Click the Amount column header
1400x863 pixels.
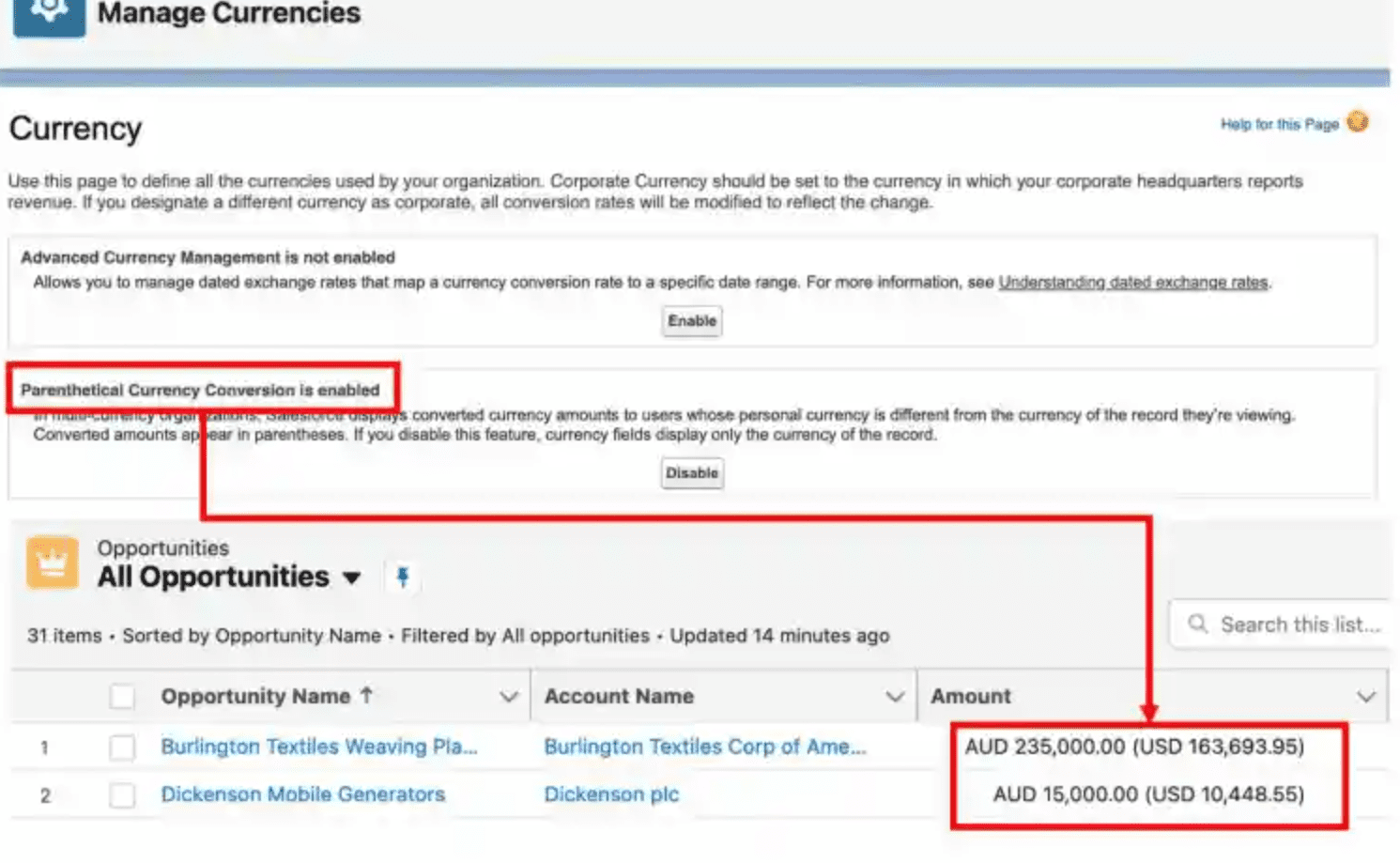pos(971,697)
